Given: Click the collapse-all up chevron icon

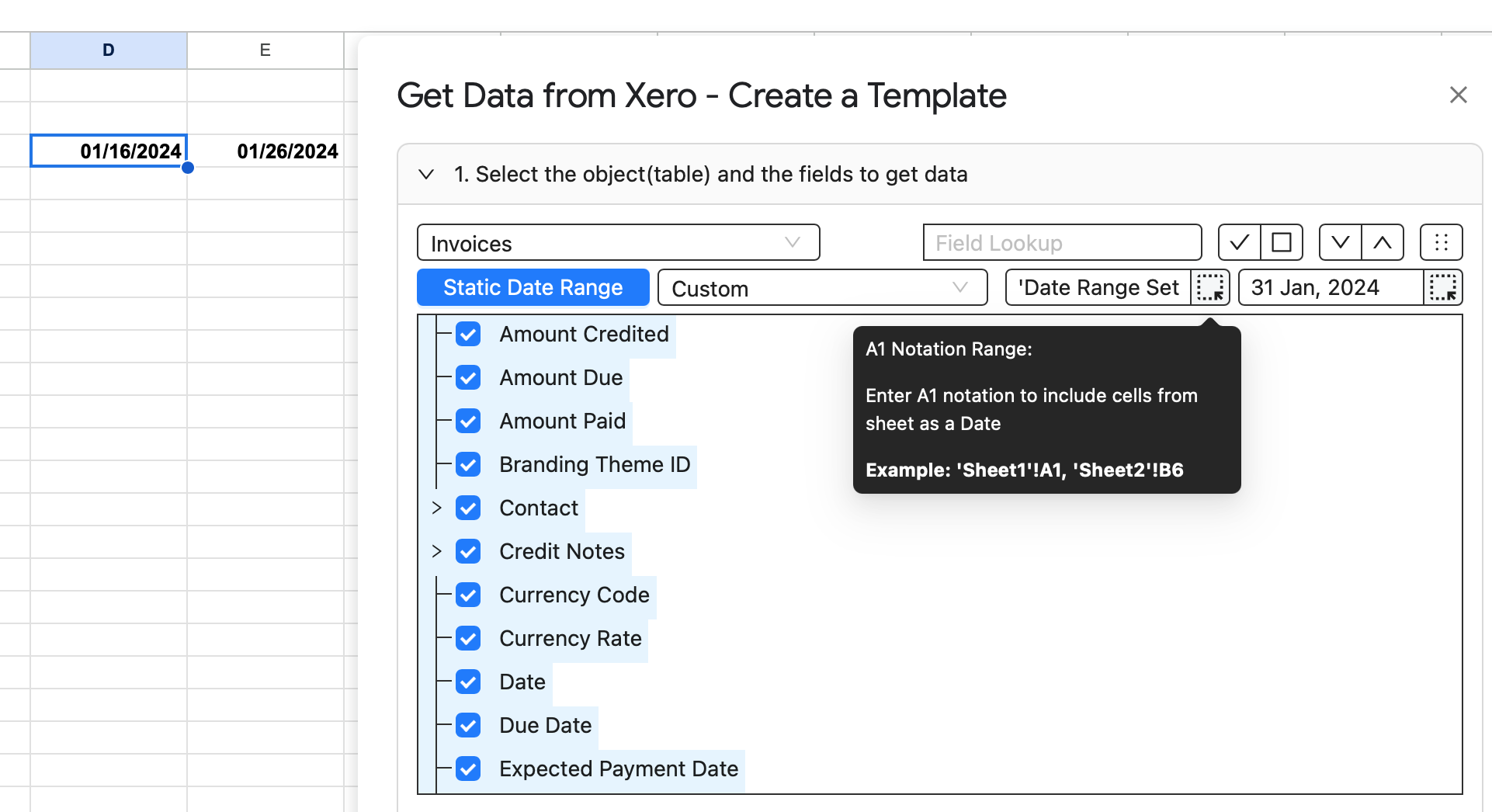Looking at the screenshot, I should pyautogui.click(x=1383, y=243).
